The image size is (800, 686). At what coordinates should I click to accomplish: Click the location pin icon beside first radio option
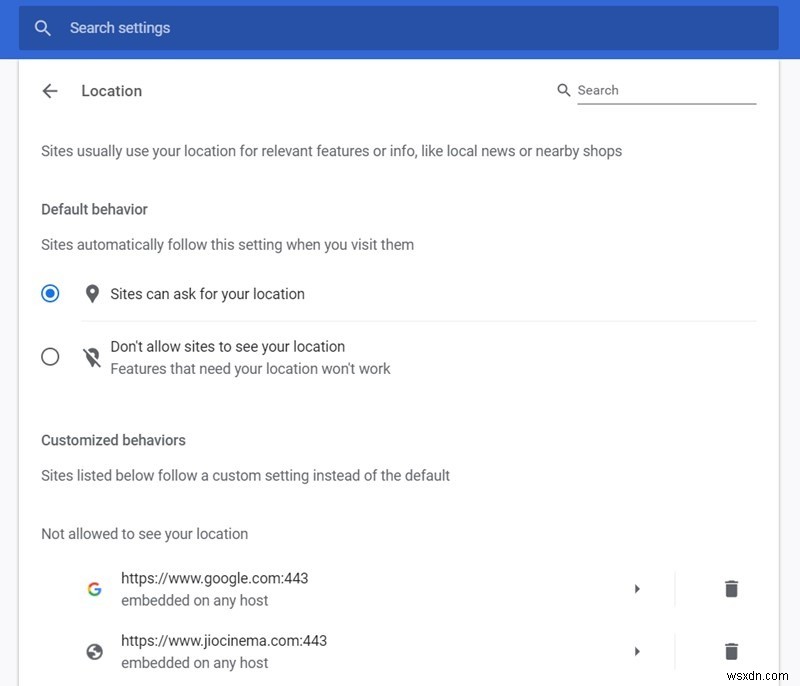tap(92, 293)
